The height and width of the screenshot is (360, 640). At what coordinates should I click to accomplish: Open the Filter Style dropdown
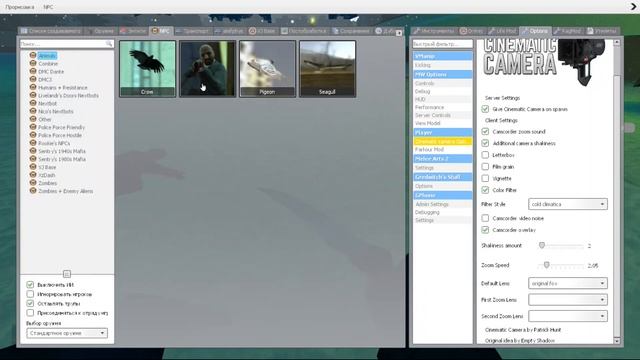pyautogui.click(x=568, y=204)
